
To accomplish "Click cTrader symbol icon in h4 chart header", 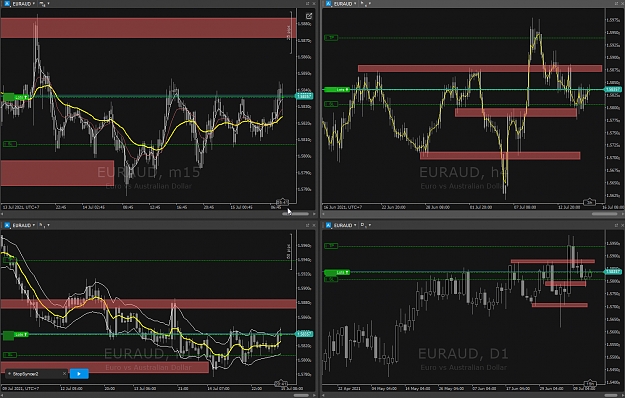I will [328, 4].
